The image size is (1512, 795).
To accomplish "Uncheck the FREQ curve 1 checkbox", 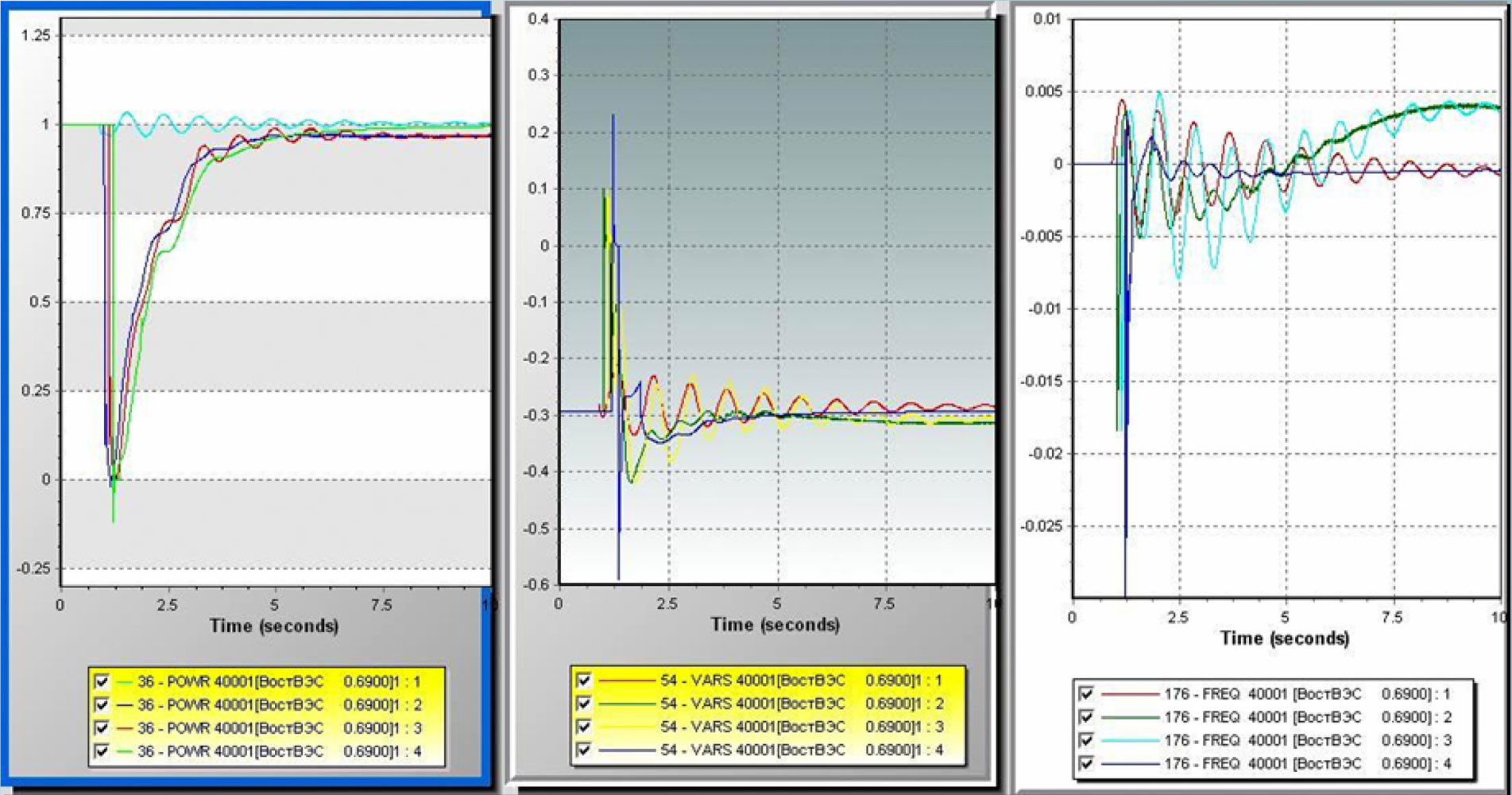I will pos(1086,694).
